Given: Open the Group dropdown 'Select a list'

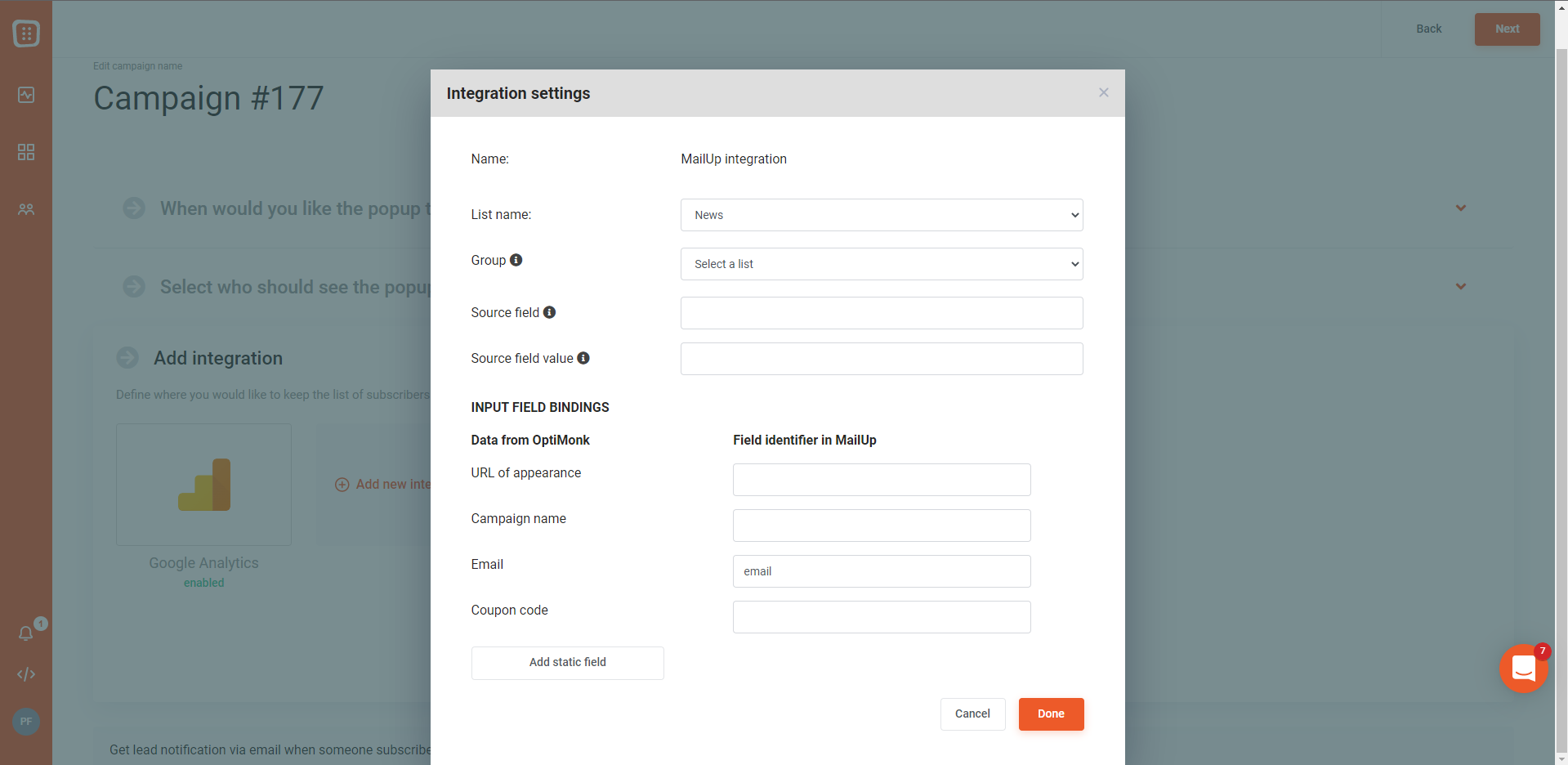Looking at the screenshot, I should point(882,264).
